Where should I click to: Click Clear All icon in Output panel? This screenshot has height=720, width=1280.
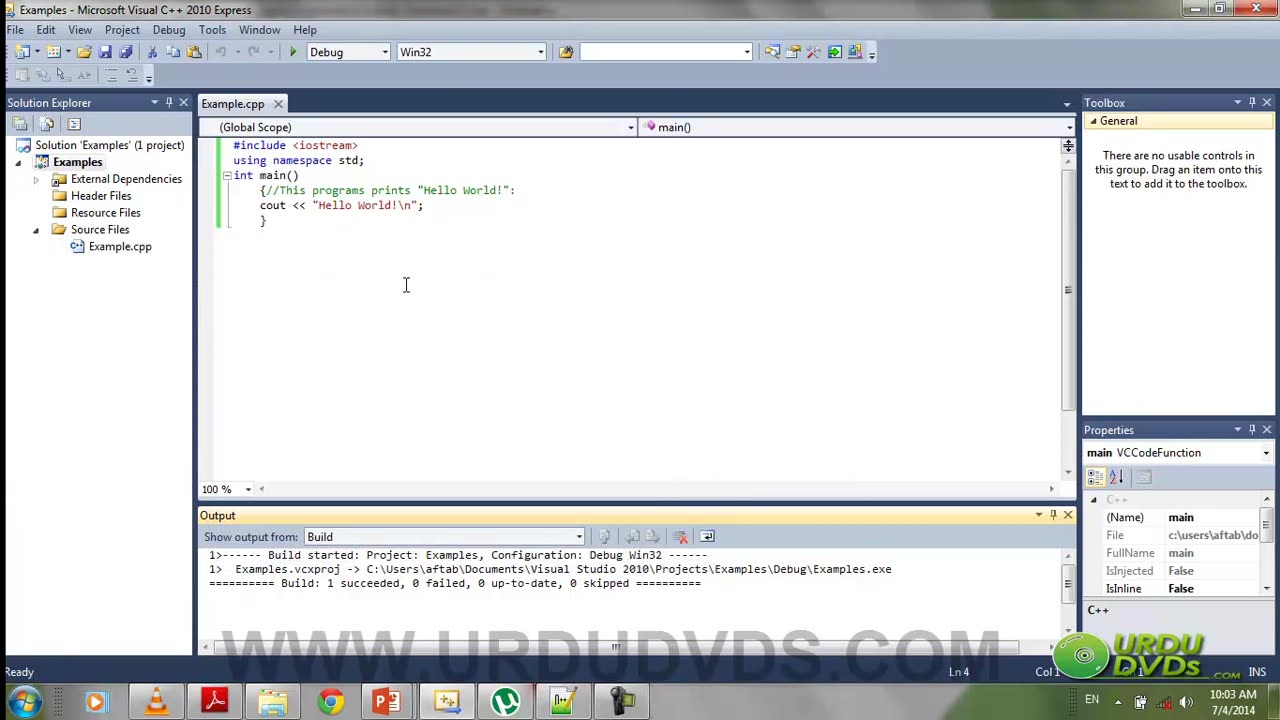pos(681,537)
